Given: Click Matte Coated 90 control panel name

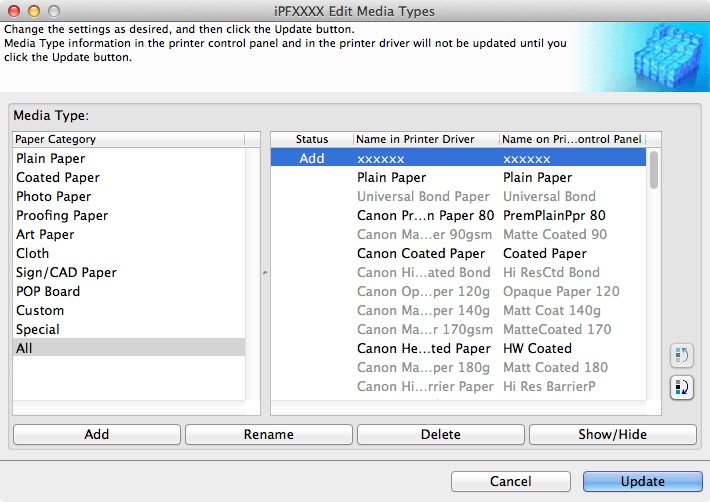Looking at the screenshot, I should click(x=555, y=234).
